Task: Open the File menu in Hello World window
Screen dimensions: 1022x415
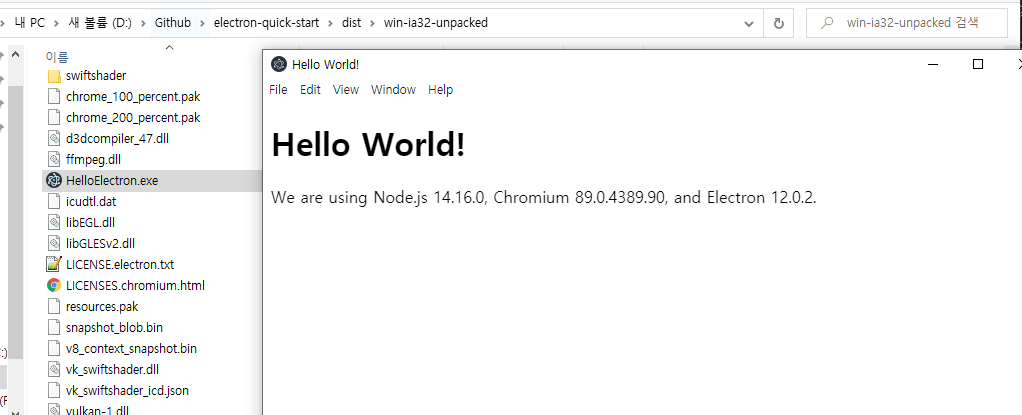Action: pos(278,89)
